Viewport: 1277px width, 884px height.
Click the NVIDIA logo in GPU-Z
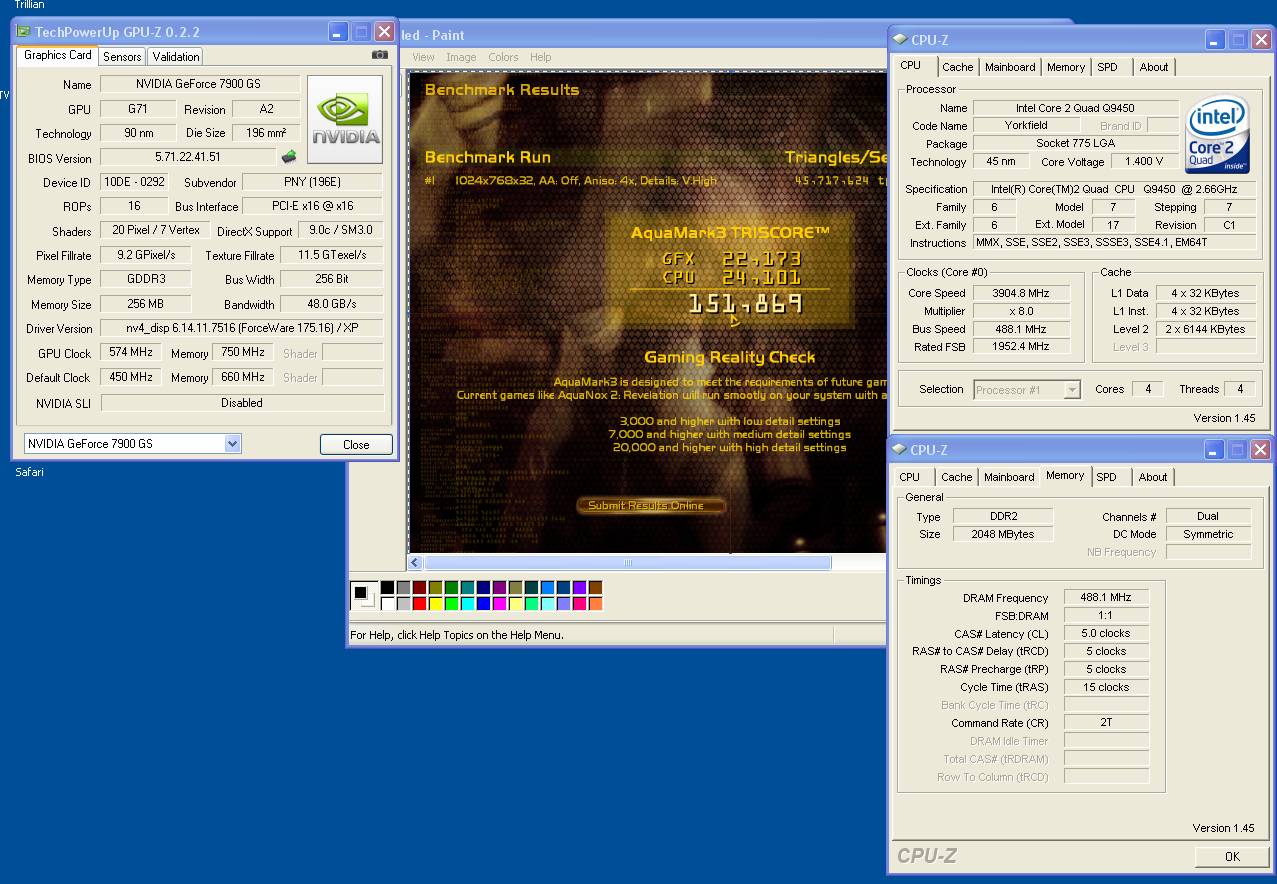tap(345, 119)
